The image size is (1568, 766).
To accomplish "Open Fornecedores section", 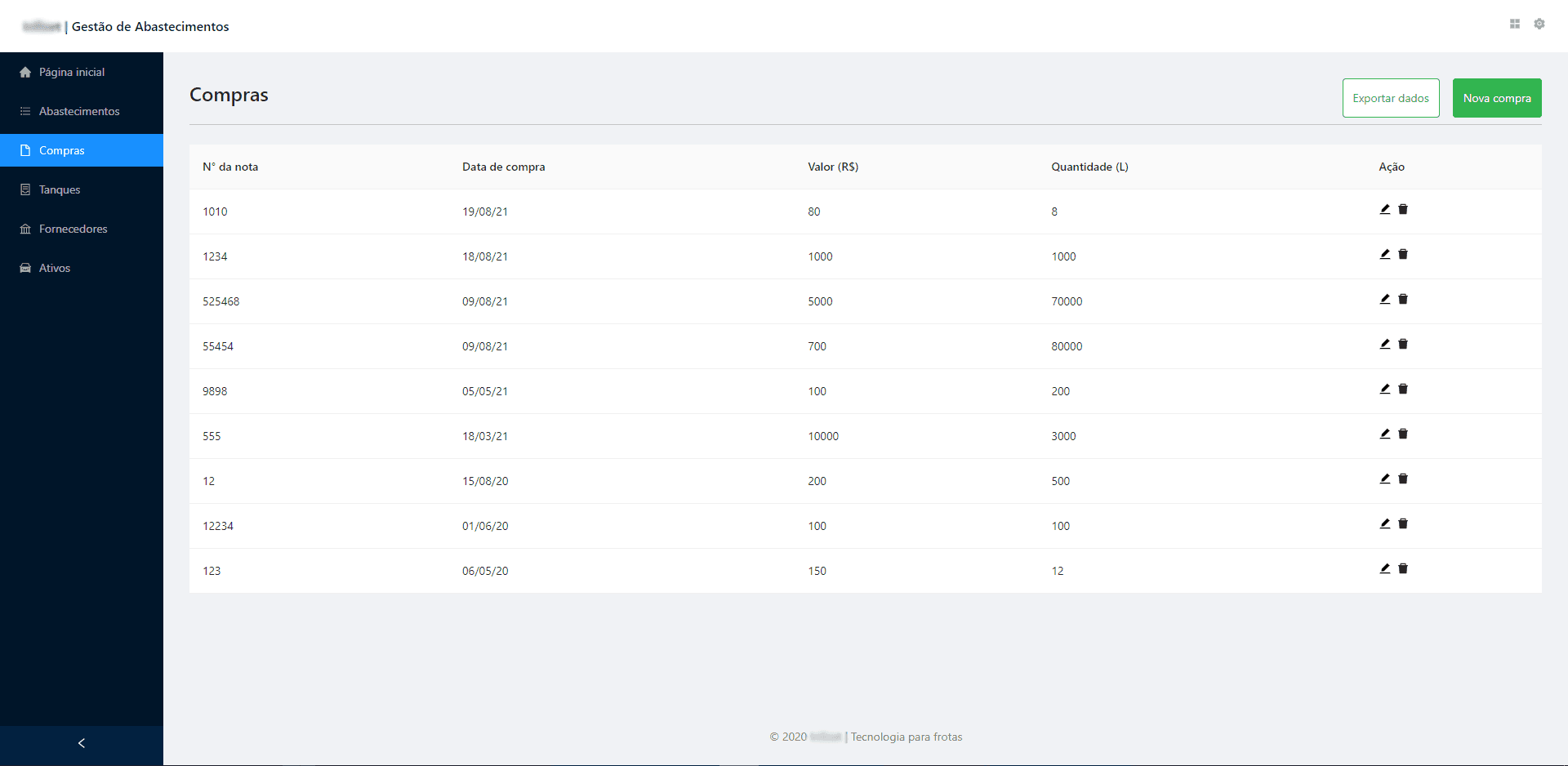I will click(82, 229).
